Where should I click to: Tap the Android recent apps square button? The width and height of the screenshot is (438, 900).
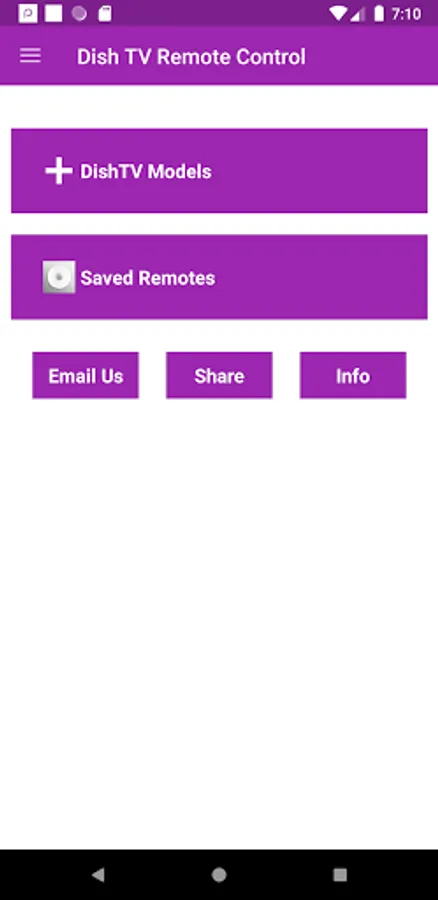click(x=340, y=874)
